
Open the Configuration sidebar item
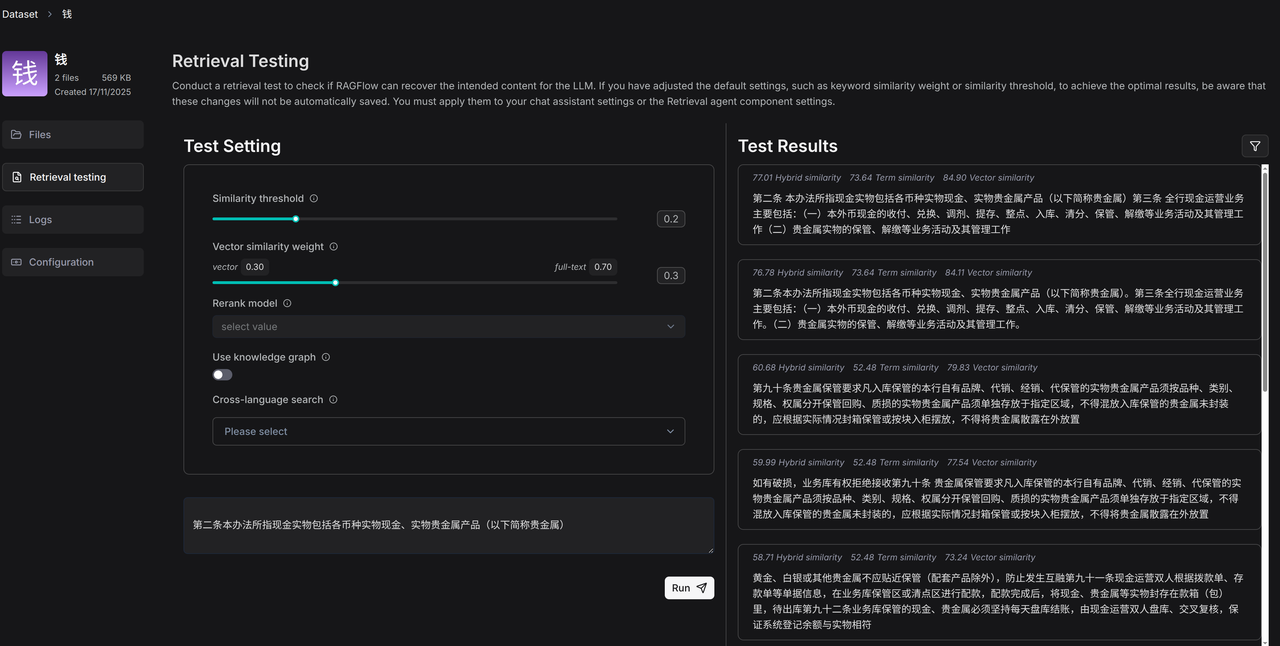click(72, 262)
